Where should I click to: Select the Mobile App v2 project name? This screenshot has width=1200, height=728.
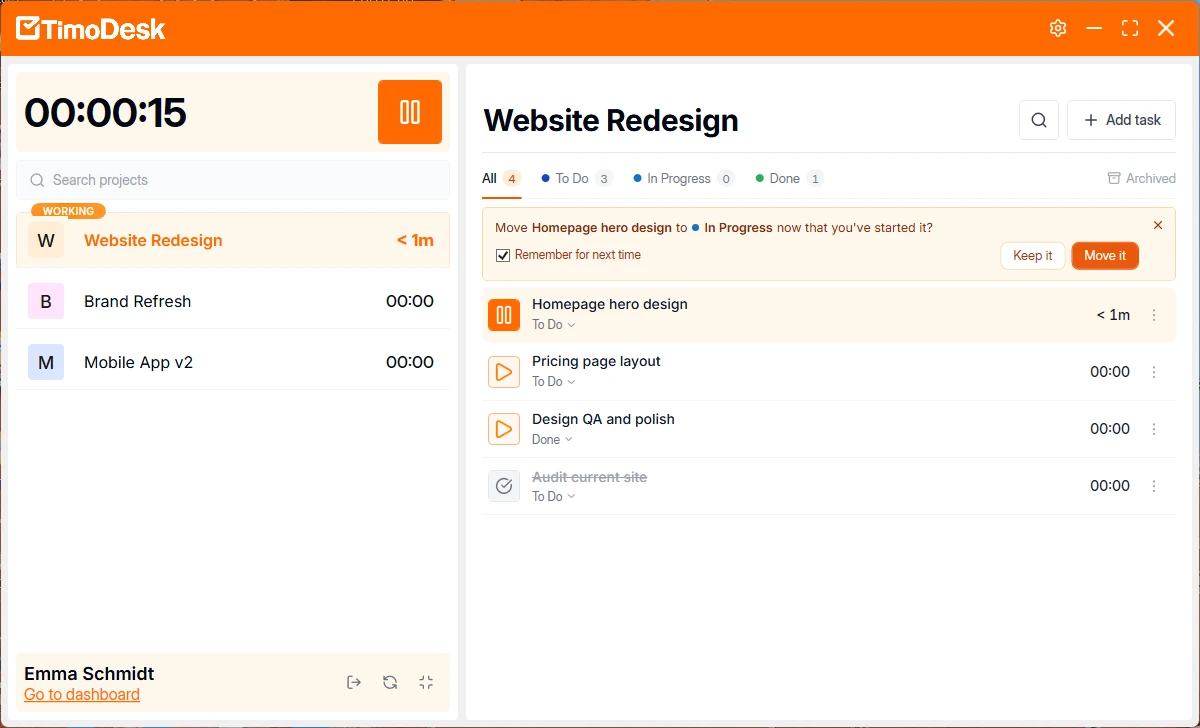(138, 362)
